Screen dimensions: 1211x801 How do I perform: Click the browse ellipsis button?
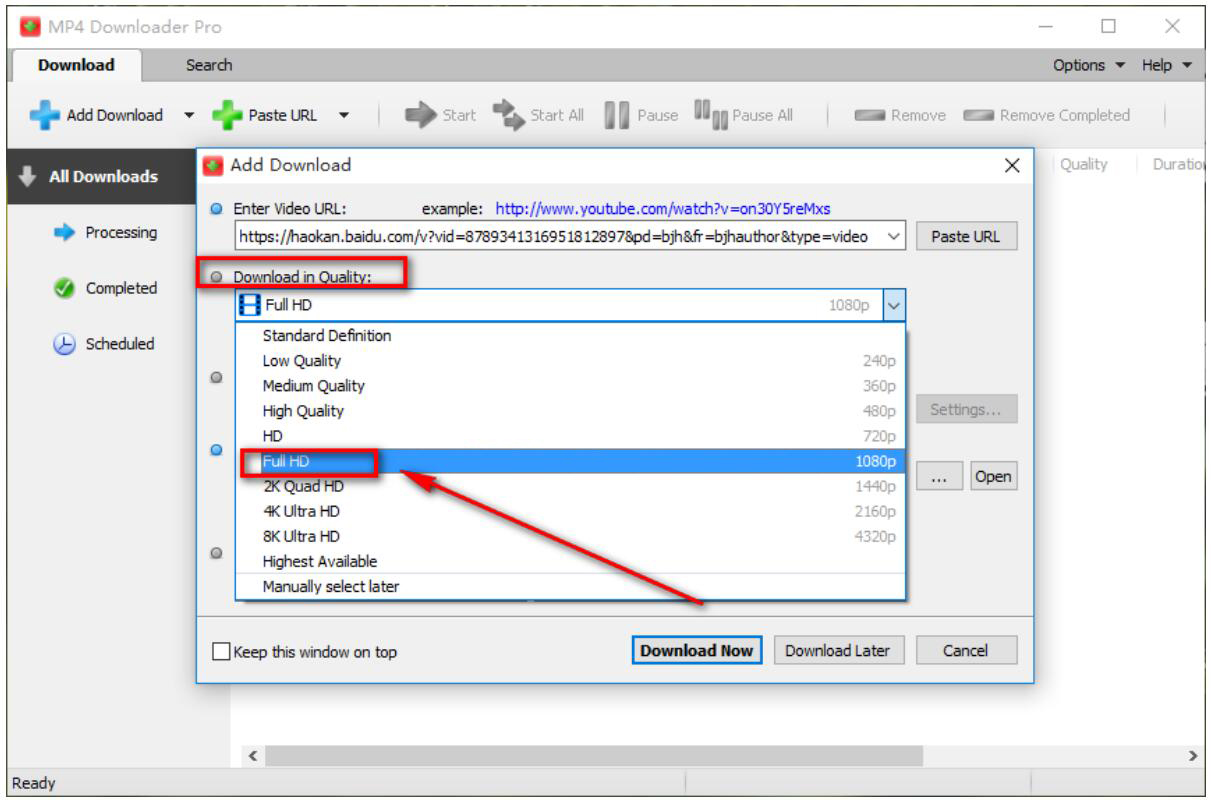coord(939,477)
